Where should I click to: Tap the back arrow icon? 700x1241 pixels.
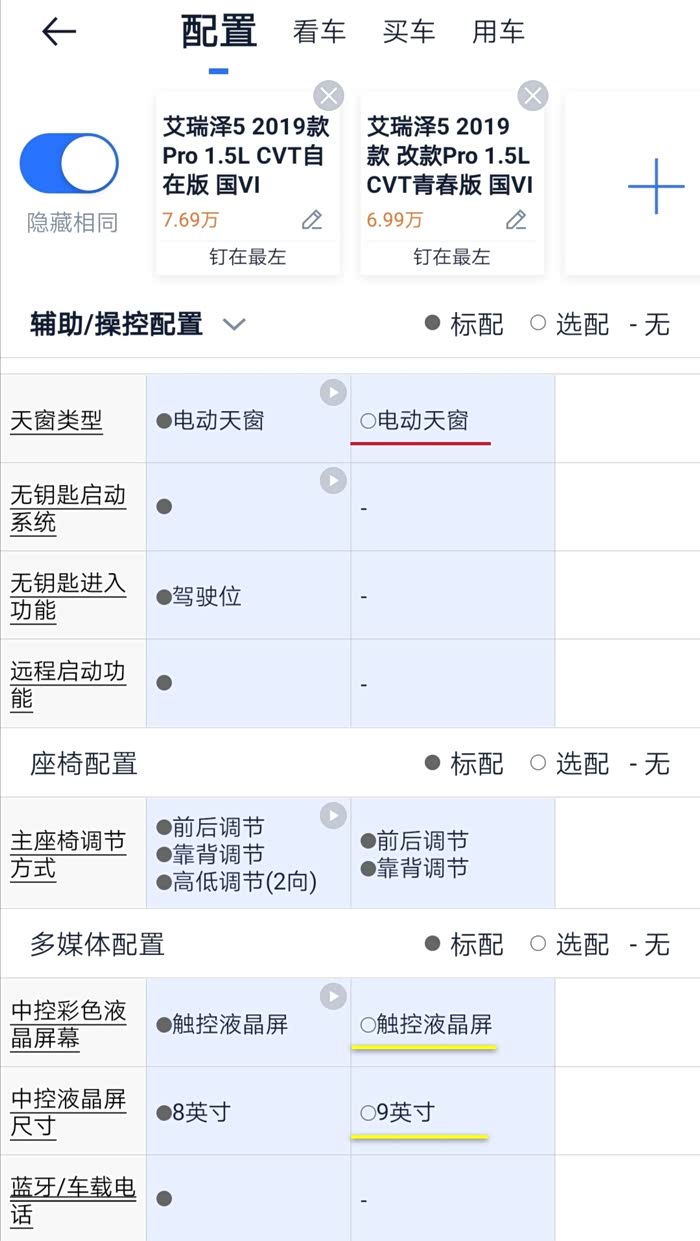coord(59,32)
